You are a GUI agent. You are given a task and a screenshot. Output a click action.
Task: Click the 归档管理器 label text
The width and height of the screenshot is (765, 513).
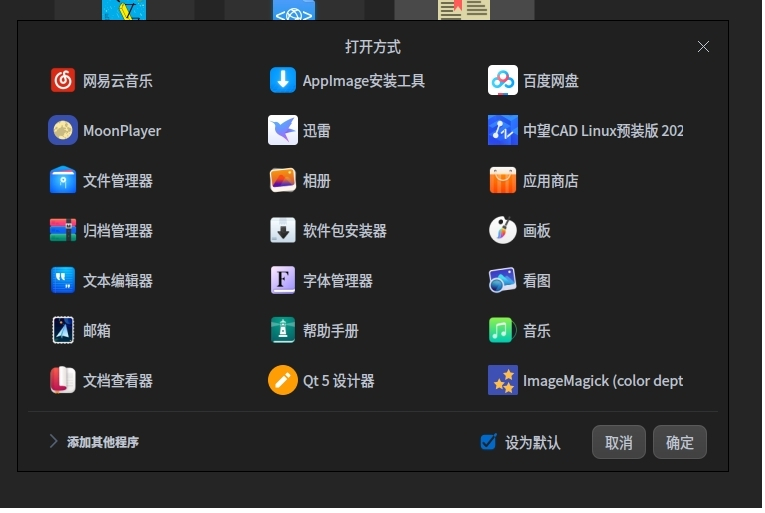(118, 231)
